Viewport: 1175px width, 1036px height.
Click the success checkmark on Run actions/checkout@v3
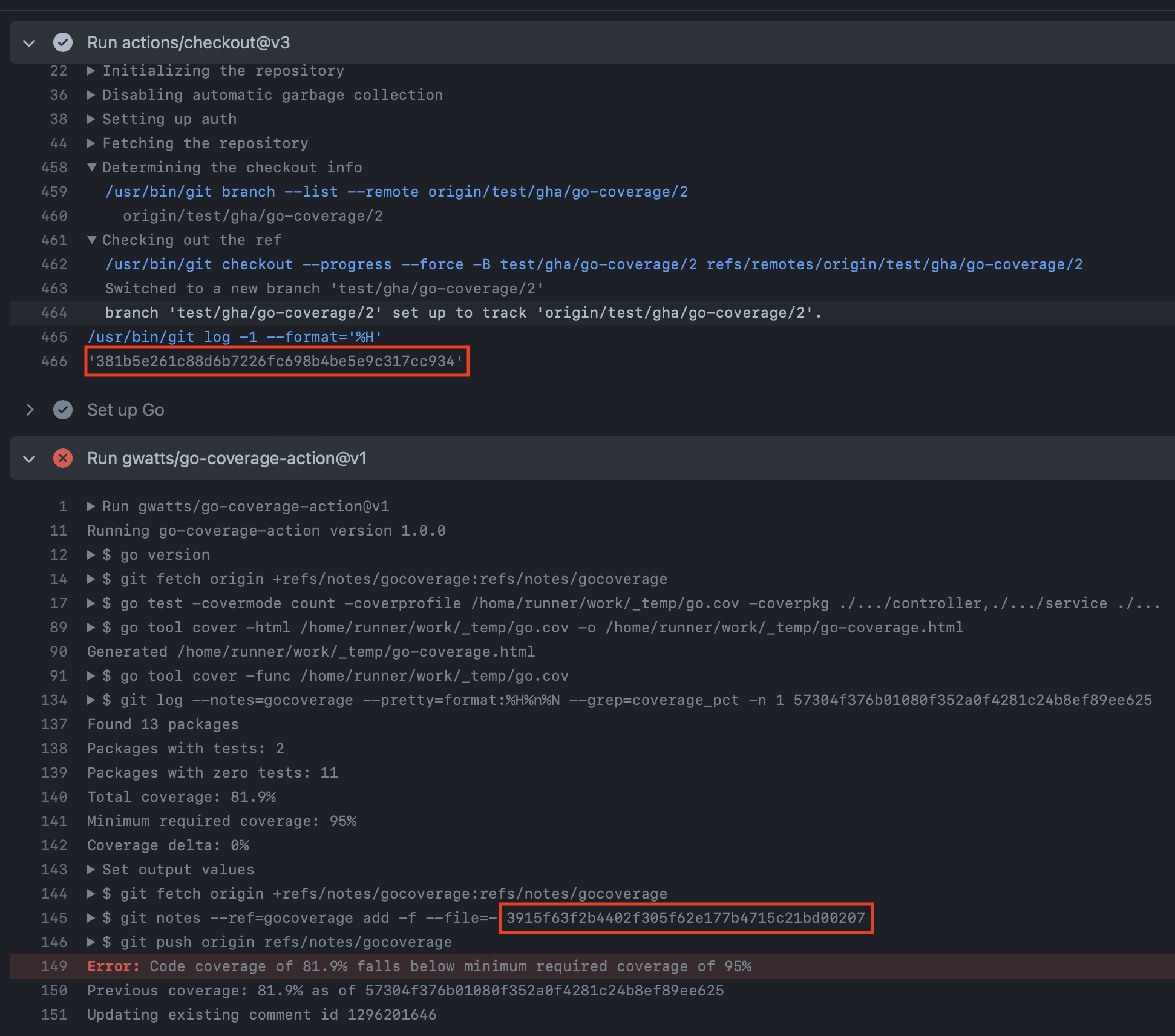click(x=63, y=42)
